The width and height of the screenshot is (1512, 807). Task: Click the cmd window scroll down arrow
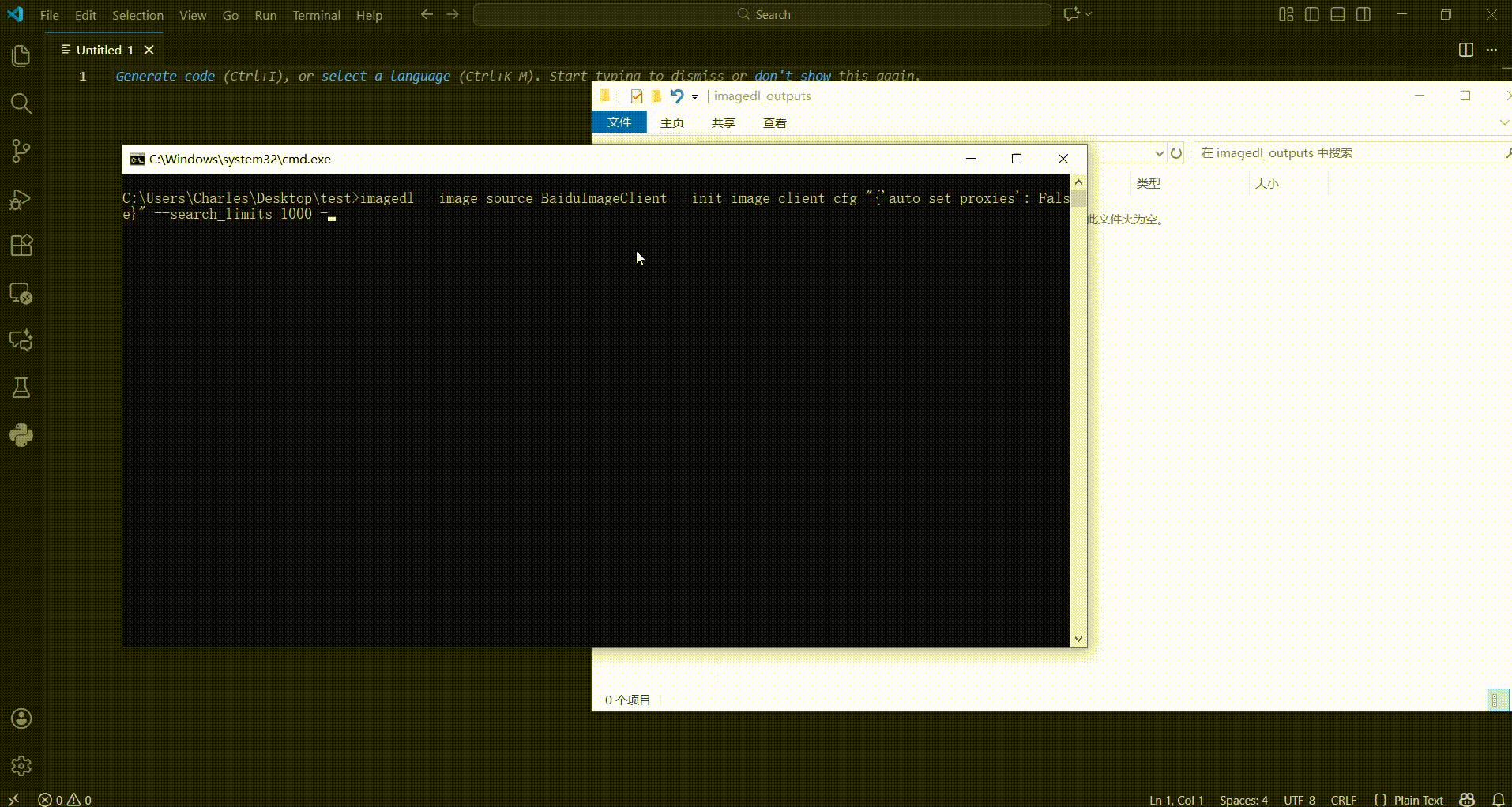point(1078,639)
